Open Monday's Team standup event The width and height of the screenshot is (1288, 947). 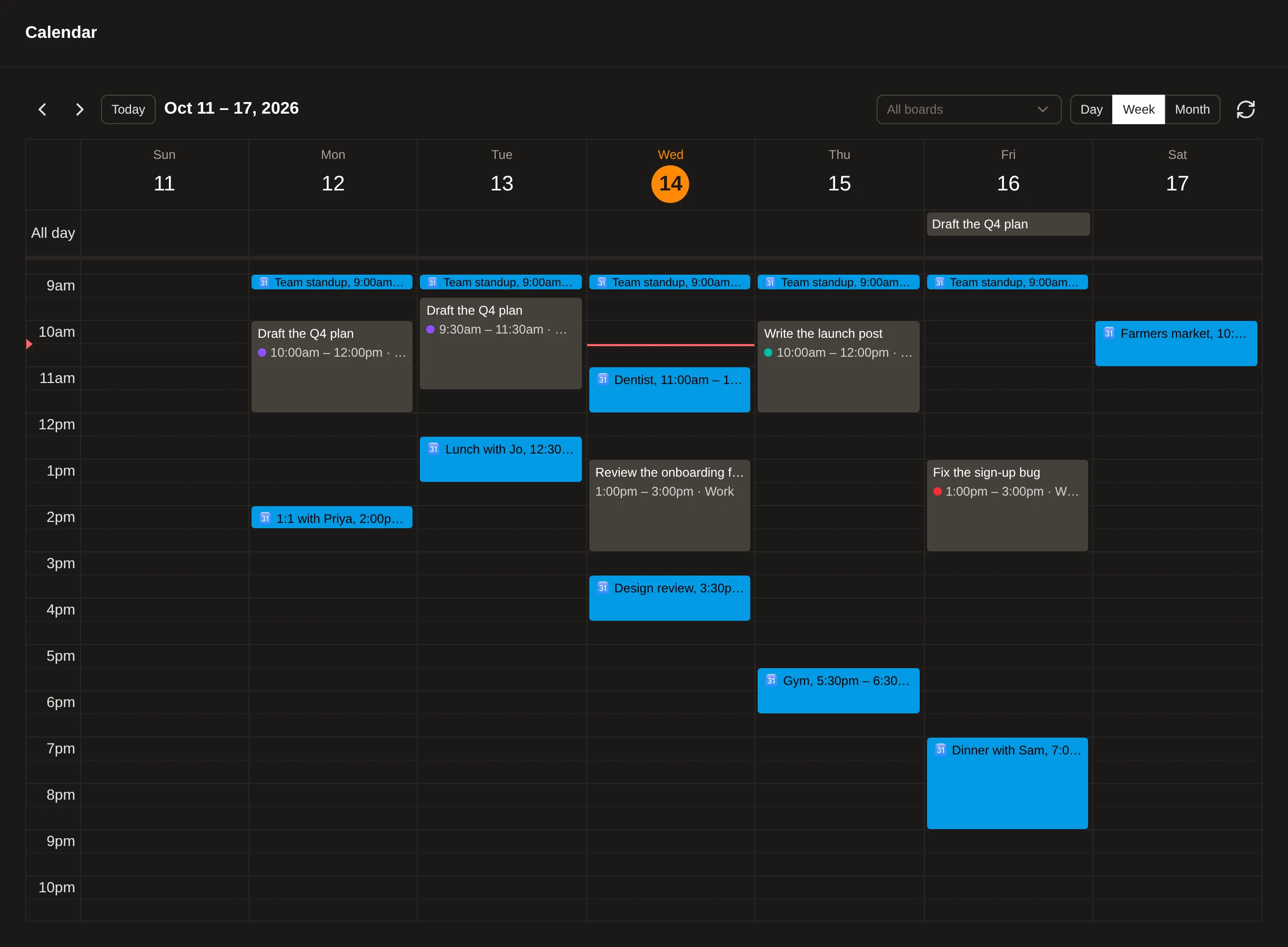click(x=332, y=282)
